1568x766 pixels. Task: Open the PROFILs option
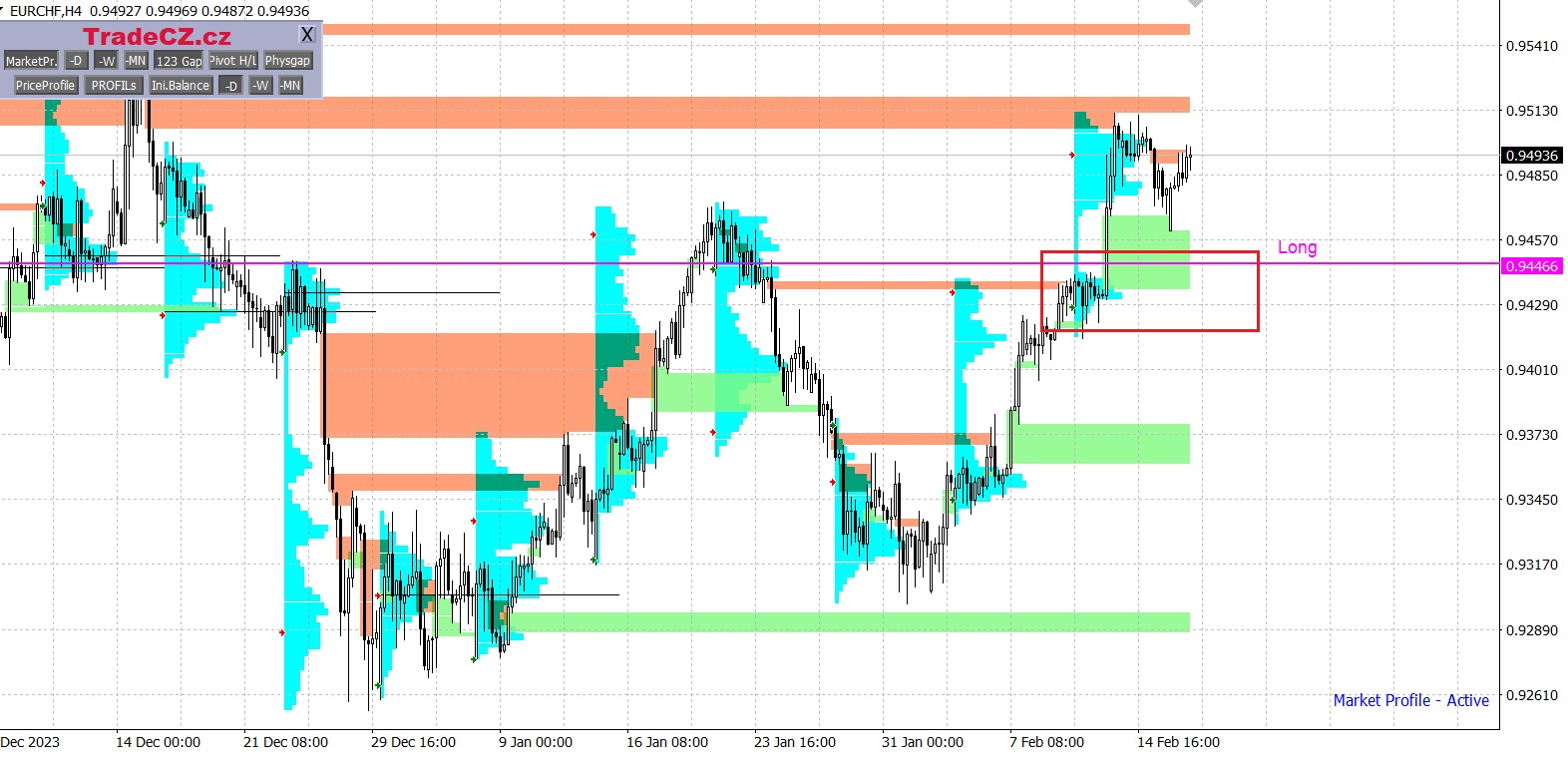[x=113, y=86]
